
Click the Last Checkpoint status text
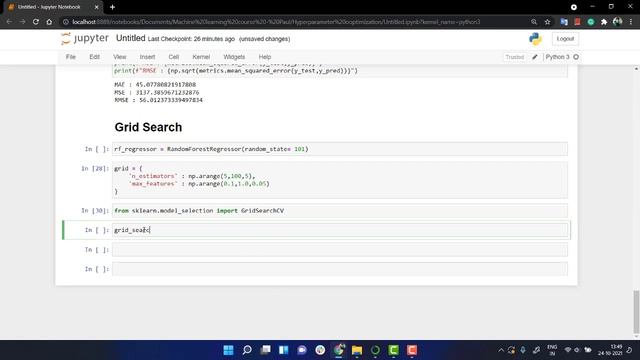click(x=191, y=39)
